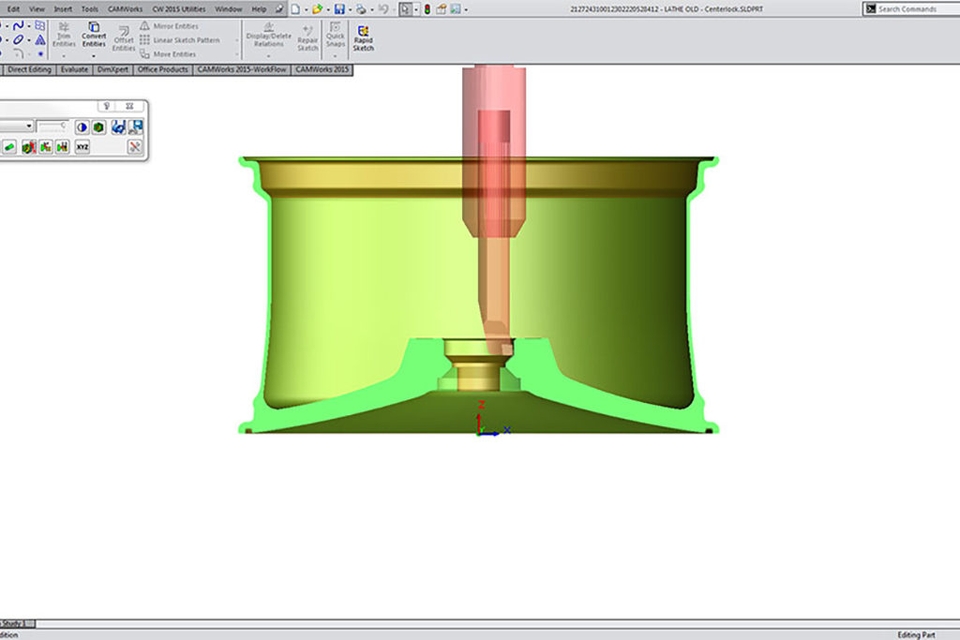Expand the combo box in the simulation panel
This screenshot has height=640, width=960.
pyautogui.click(x=30, y=126)
